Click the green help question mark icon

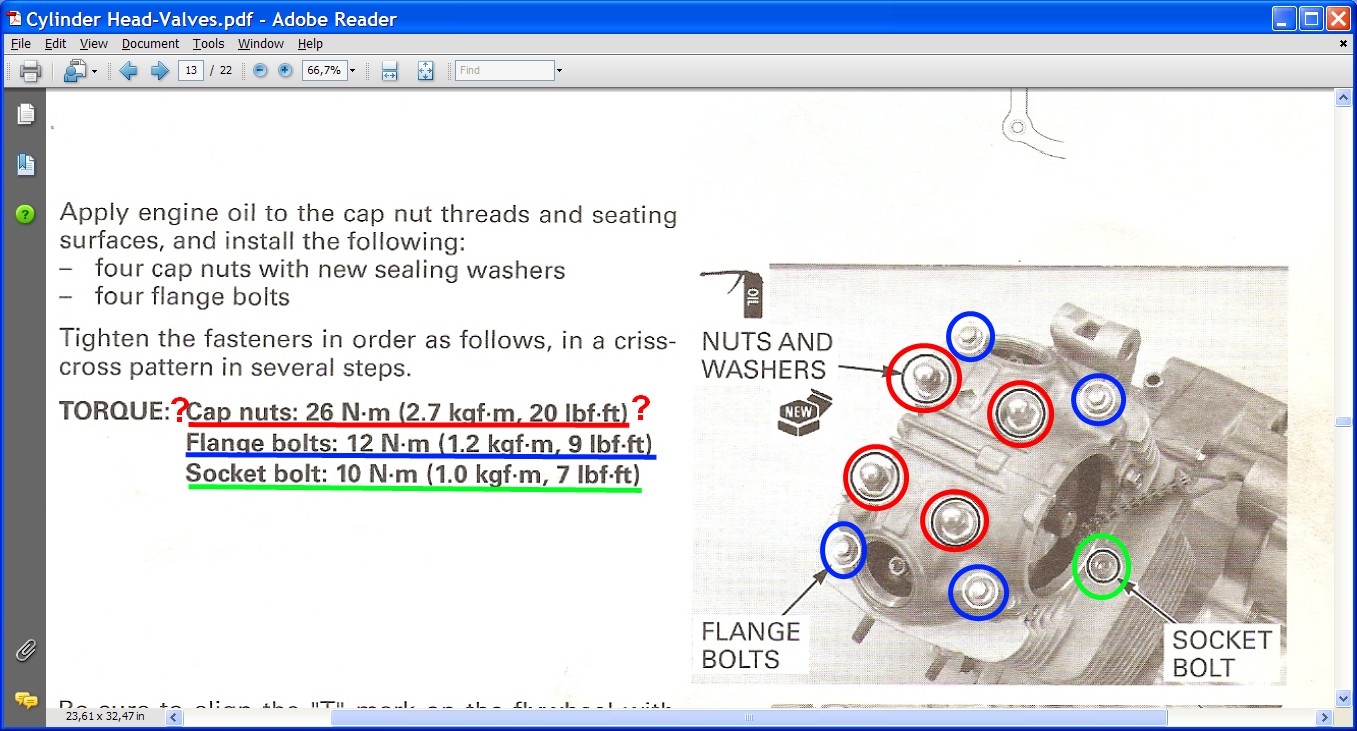25,214
